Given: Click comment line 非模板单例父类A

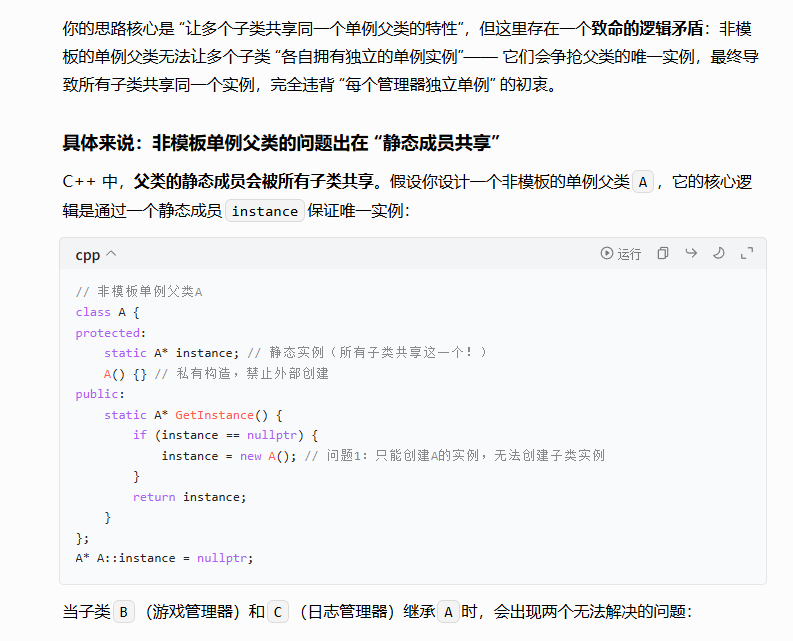Looking at the screenshot, I should [x=139, y=292].
